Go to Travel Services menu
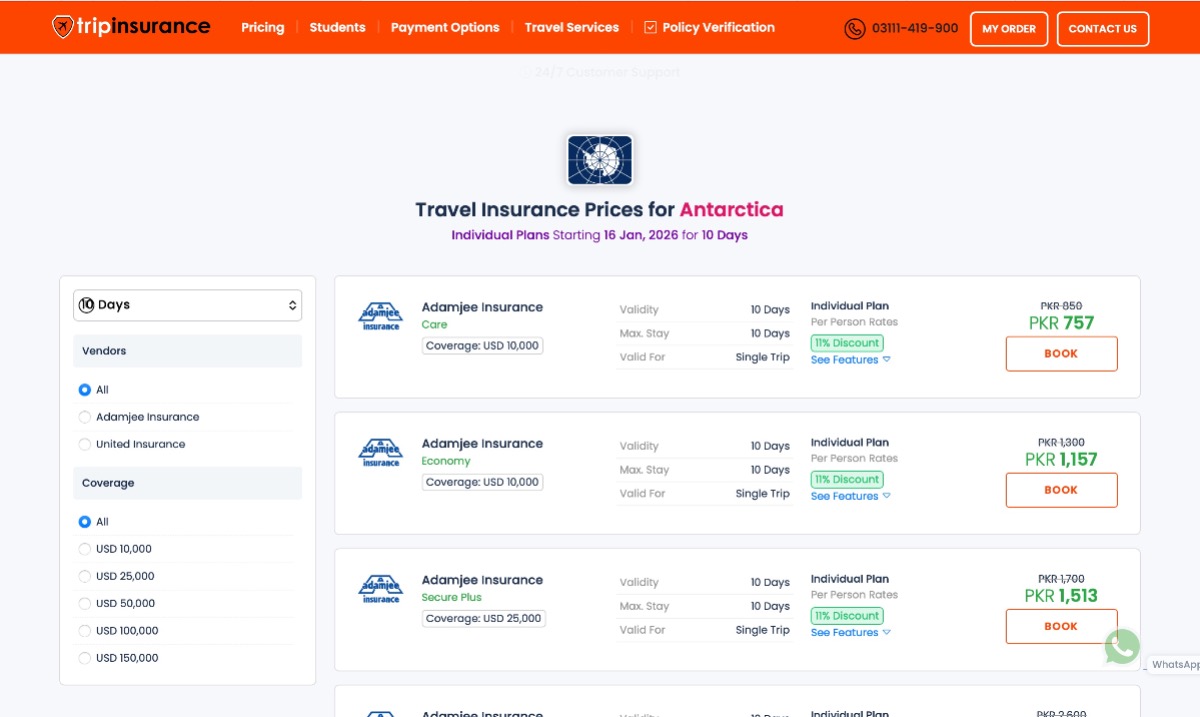The height and width of the screenshot is (717, 1200). click(x=571, y=28)
